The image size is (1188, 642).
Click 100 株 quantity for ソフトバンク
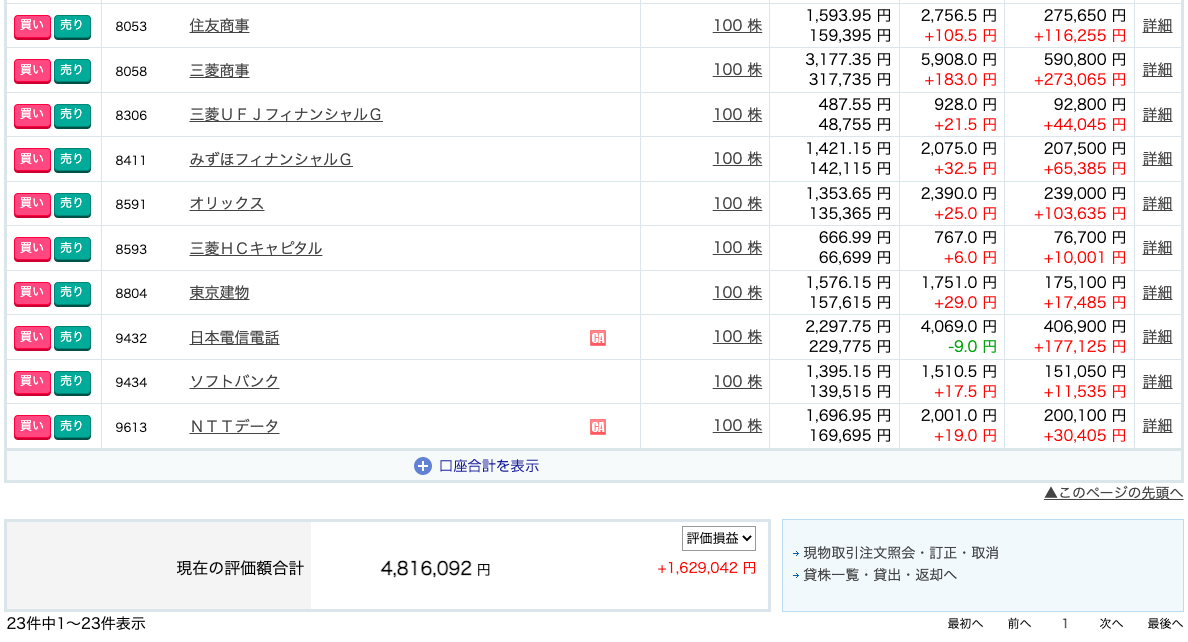737,382
